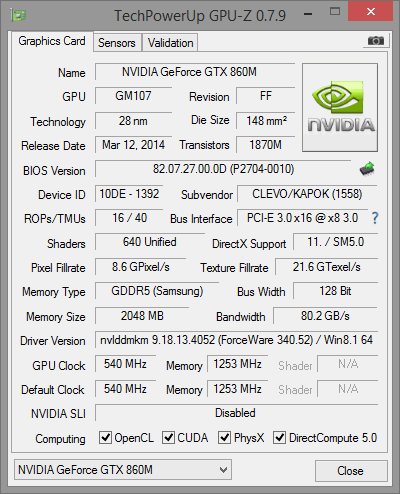Click the NVIDIA logo image
This screenshot has height=494, width=400.
(x=340, y=107)
